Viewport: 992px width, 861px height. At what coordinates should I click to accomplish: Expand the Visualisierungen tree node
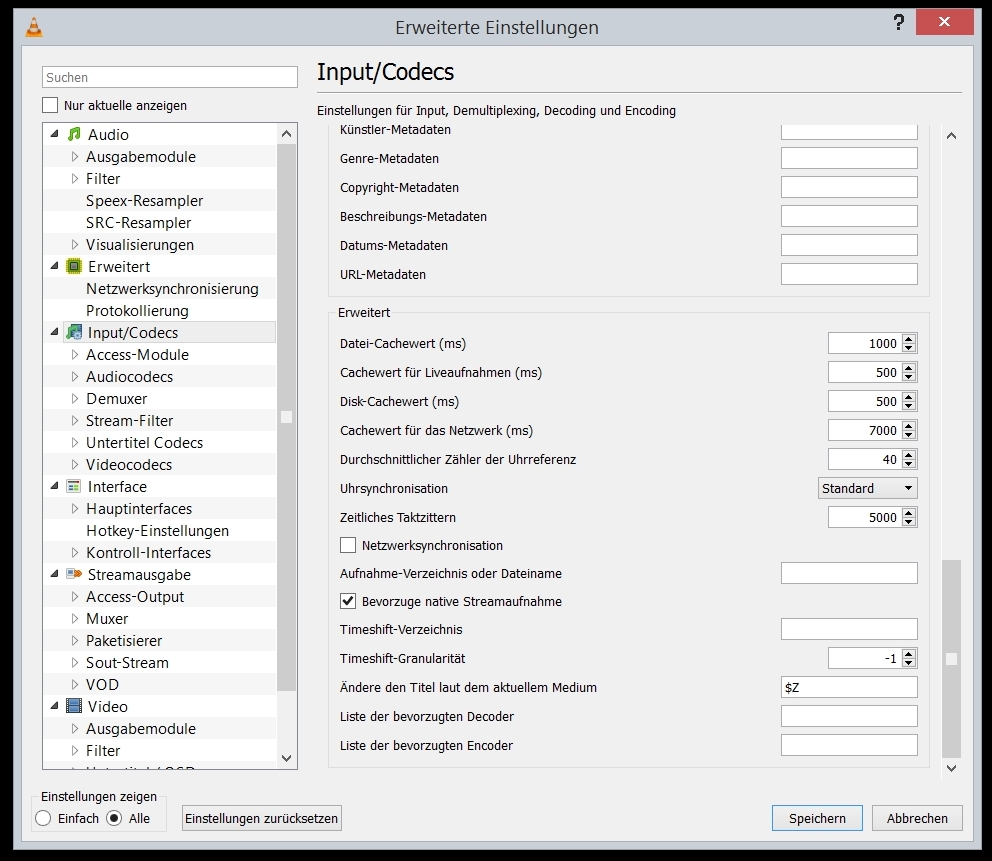(x=75, y=244)
